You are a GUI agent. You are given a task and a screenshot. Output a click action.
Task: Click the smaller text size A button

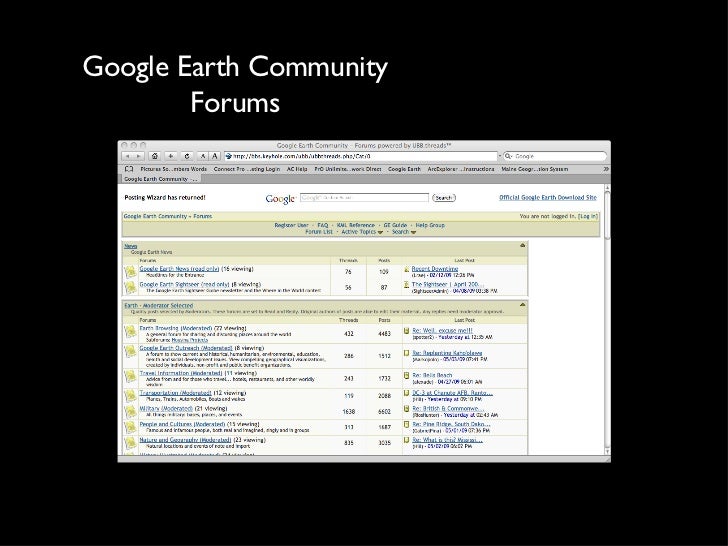202,156
